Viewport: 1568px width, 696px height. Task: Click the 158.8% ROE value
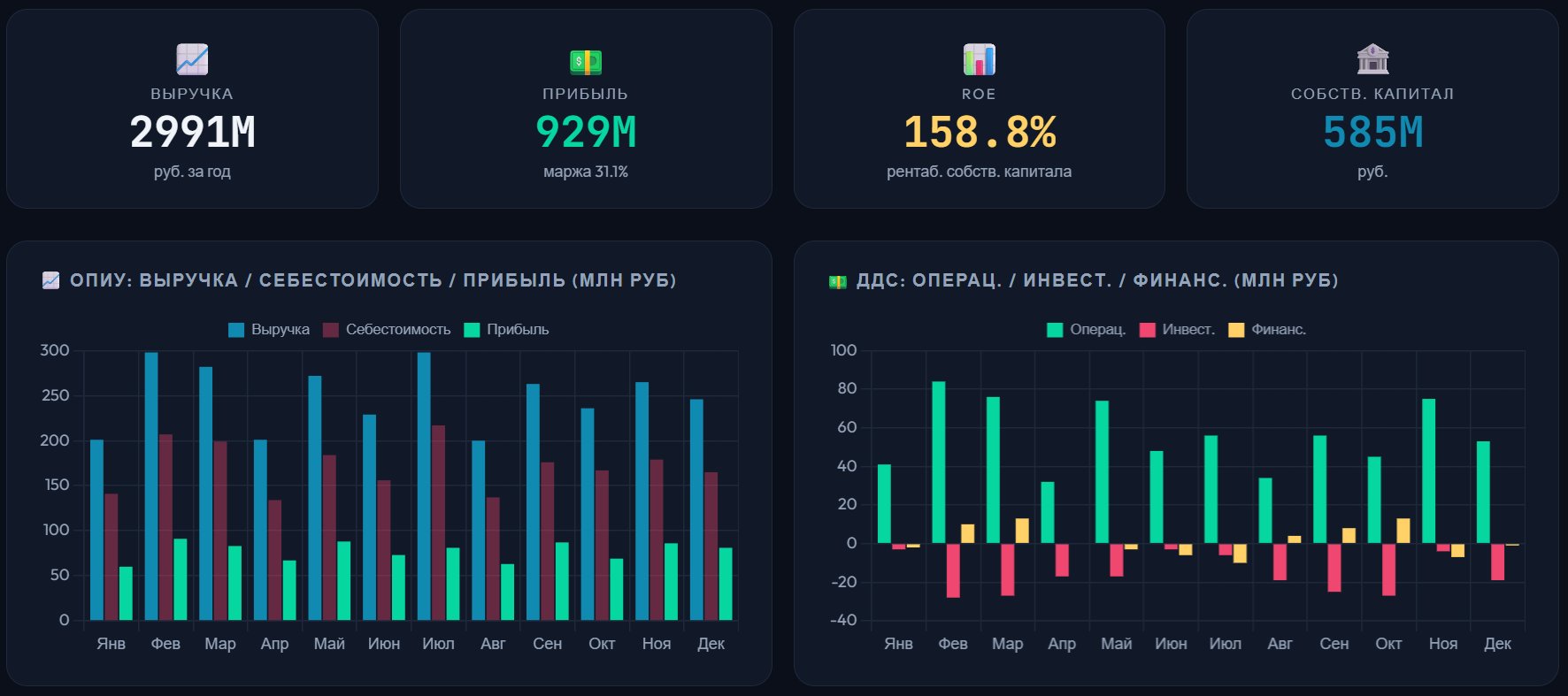click(x=979, y=133)
